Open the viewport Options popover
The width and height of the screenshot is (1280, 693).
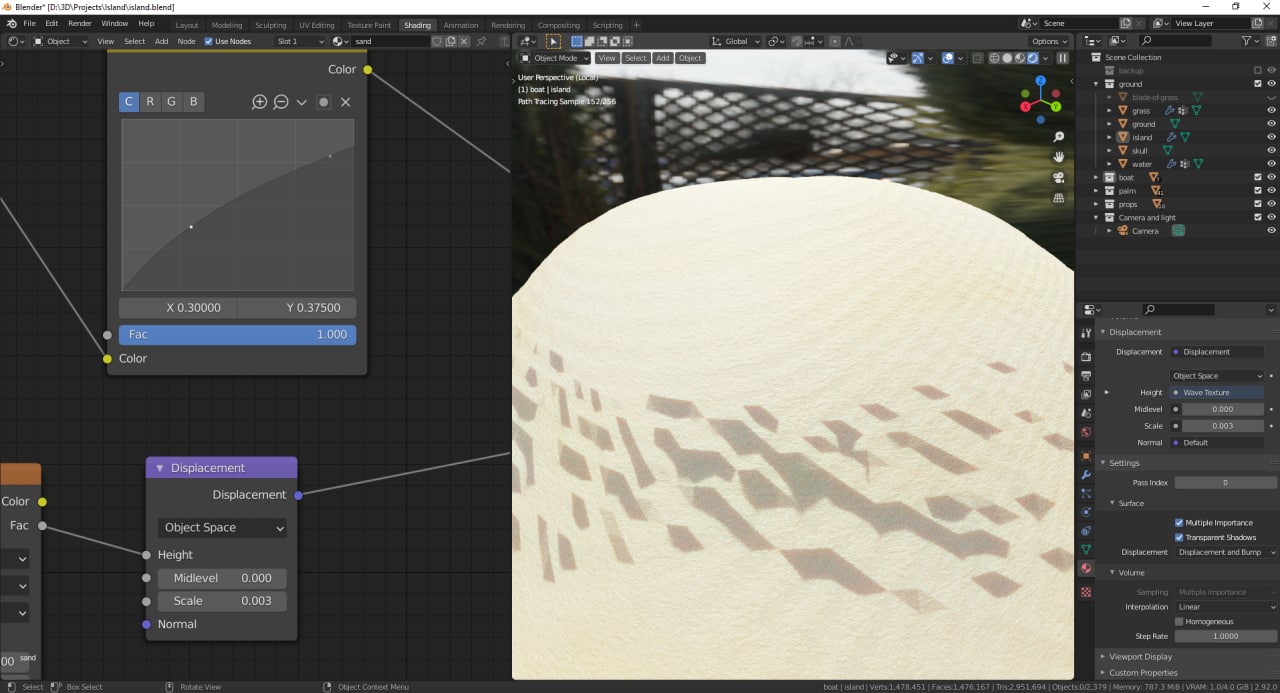pos(1049,41)
